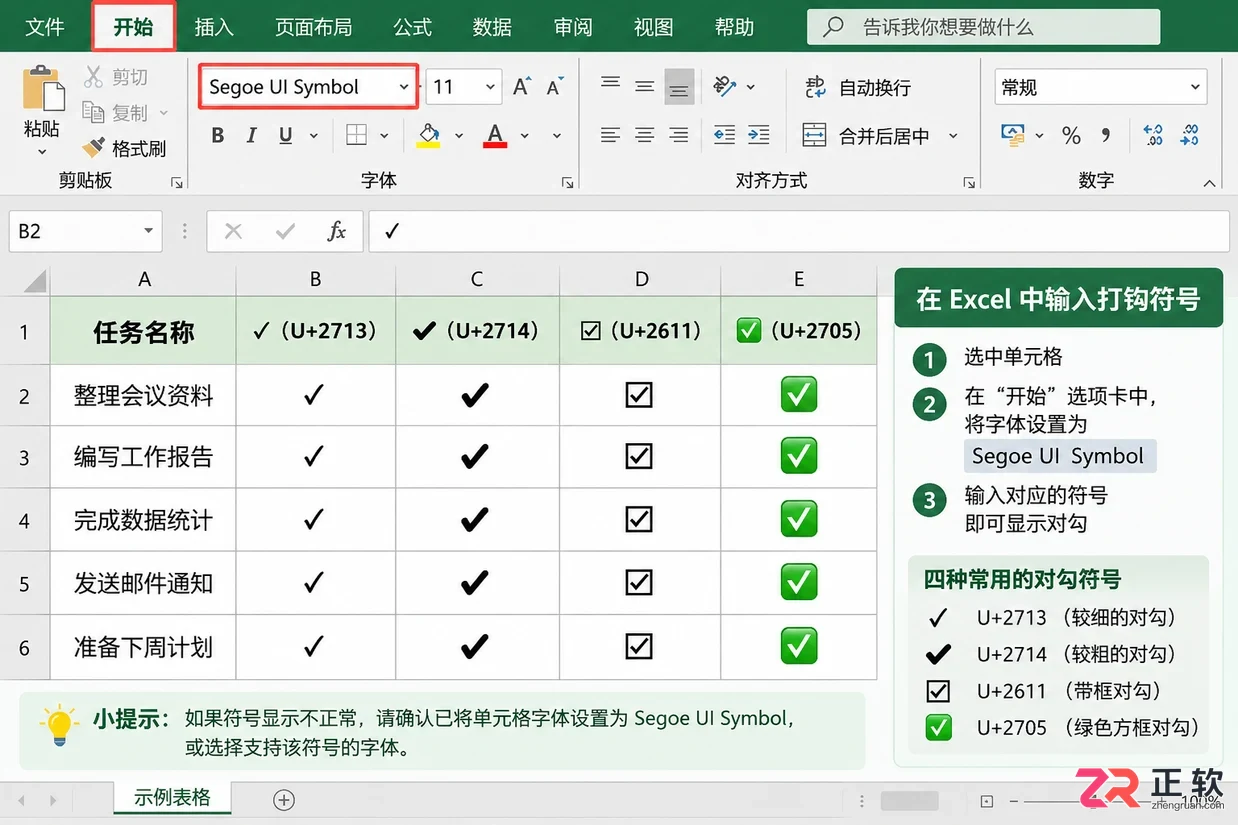Select the Format Painter (格式刷) brush

pos(94,148)
